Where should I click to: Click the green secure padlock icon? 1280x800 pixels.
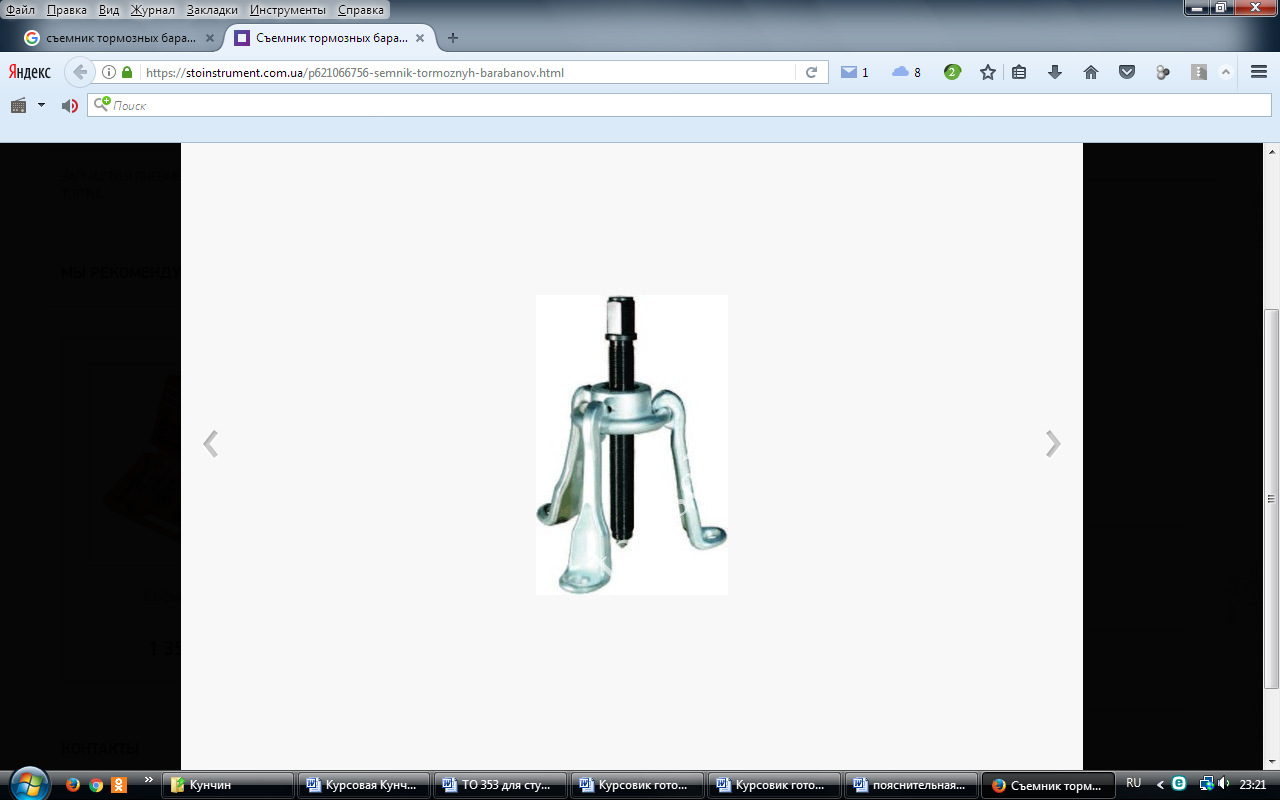click(127, 72)
